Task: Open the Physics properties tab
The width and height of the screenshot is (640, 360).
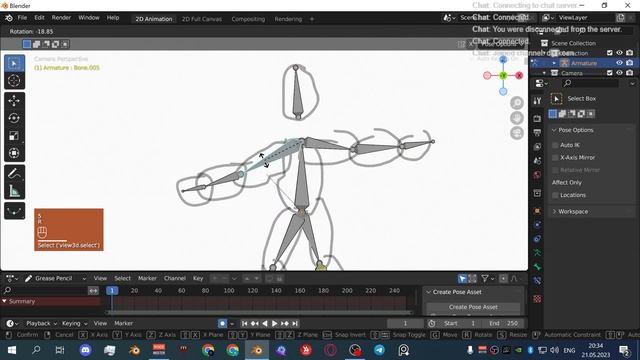Action: coord(537,224)
